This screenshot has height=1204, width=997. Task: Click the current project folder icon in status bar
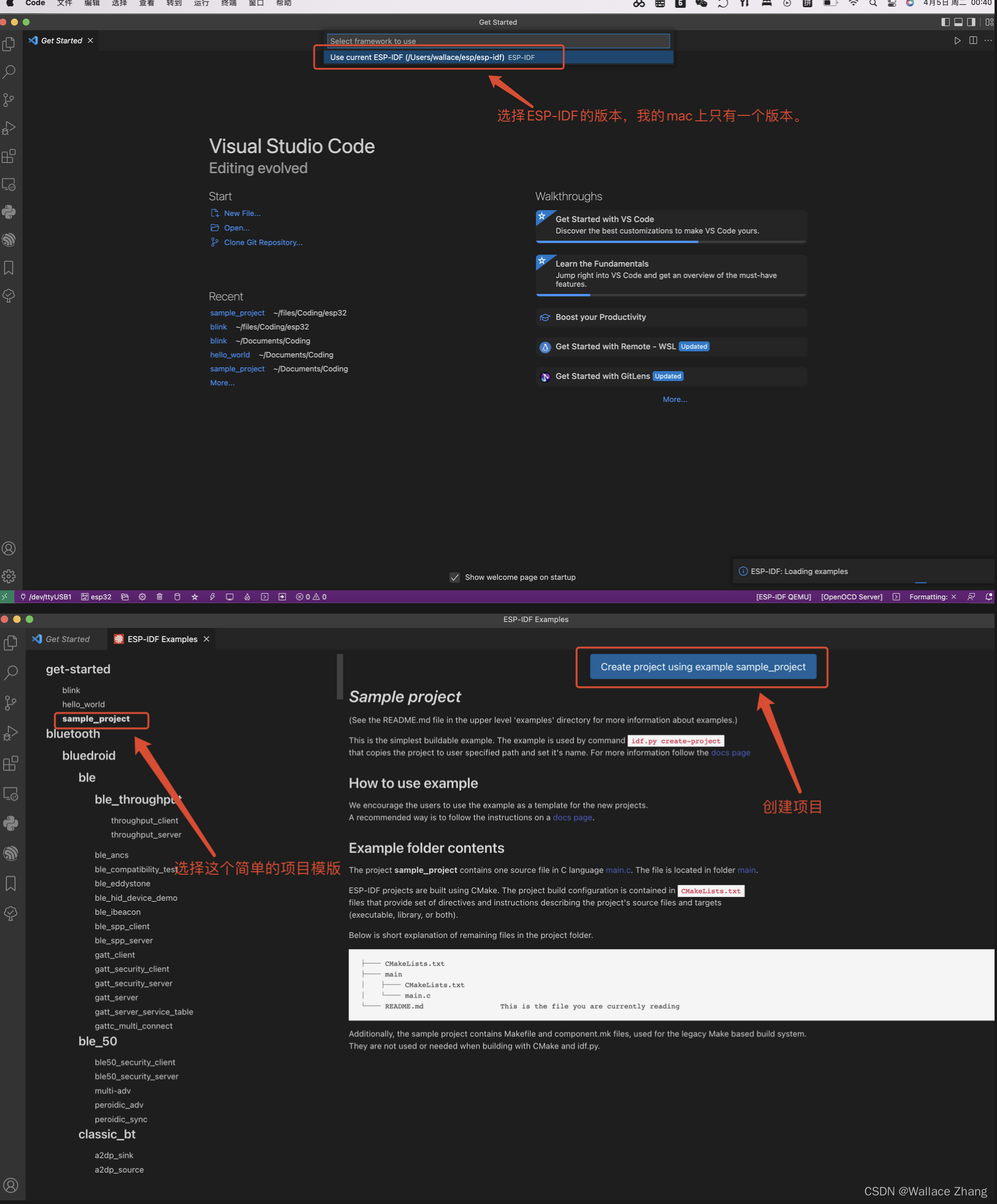tap(125, 596)
